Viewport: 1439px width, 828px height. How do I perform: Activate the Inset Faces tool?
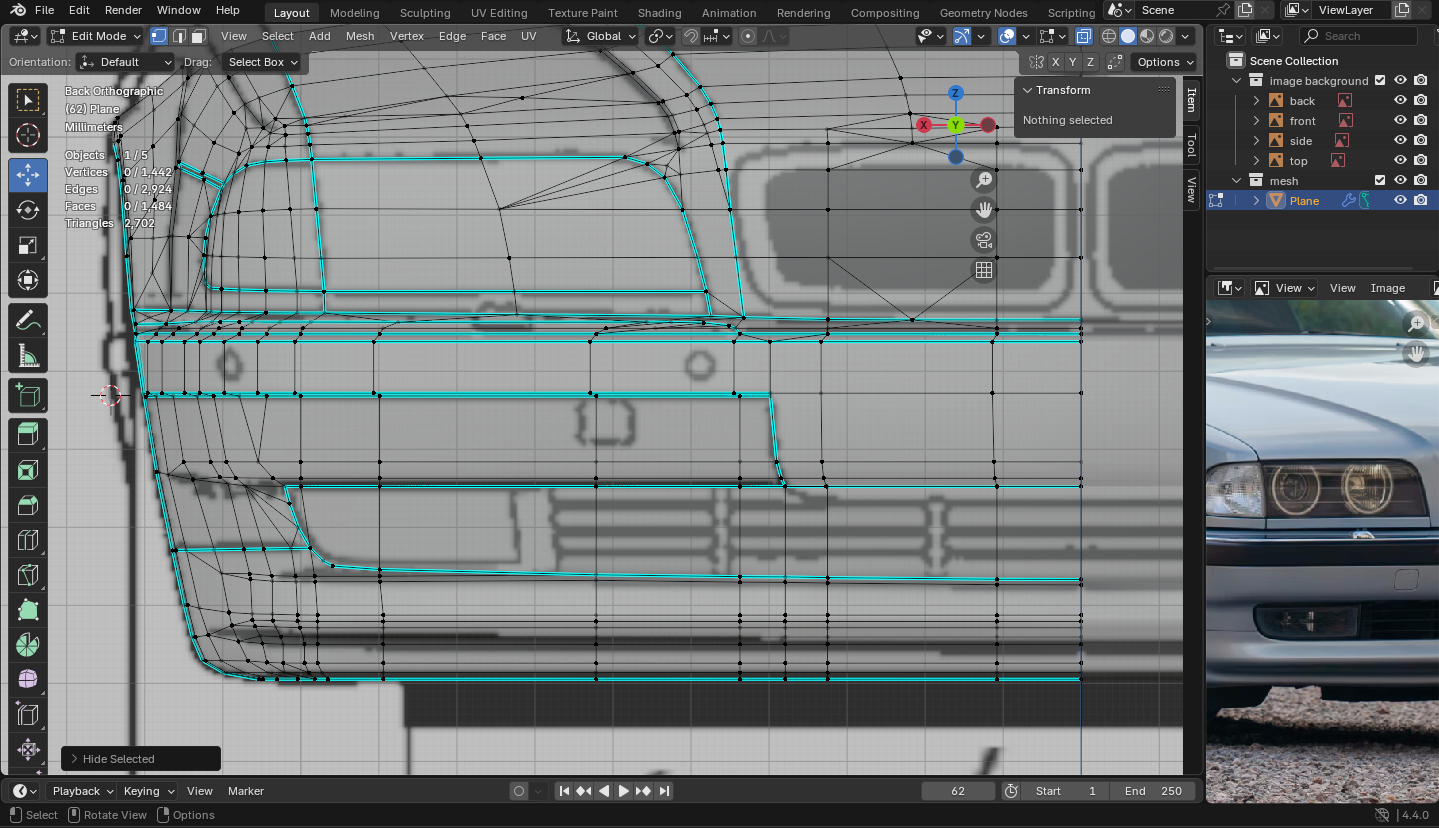coord(28,470)
